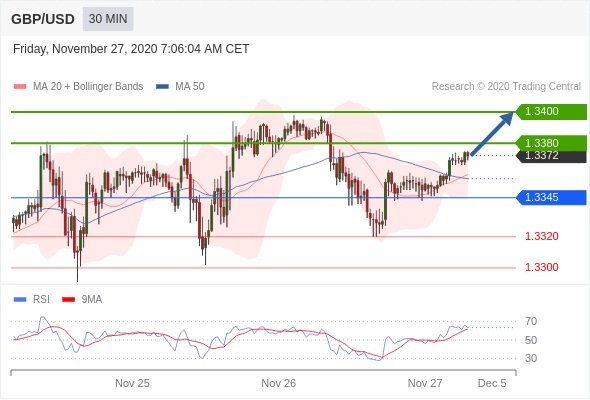This screenshot has width=590, height=400.
Task: Click the Dec 5 date axis marker
Action: click(x=492, y=383)
